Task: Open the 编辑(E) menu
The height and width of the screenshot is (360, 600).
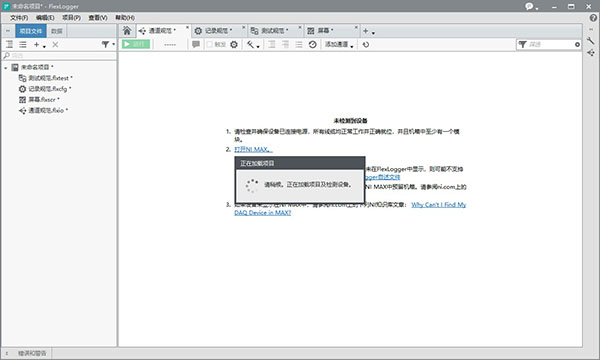Action: (45, 18)
